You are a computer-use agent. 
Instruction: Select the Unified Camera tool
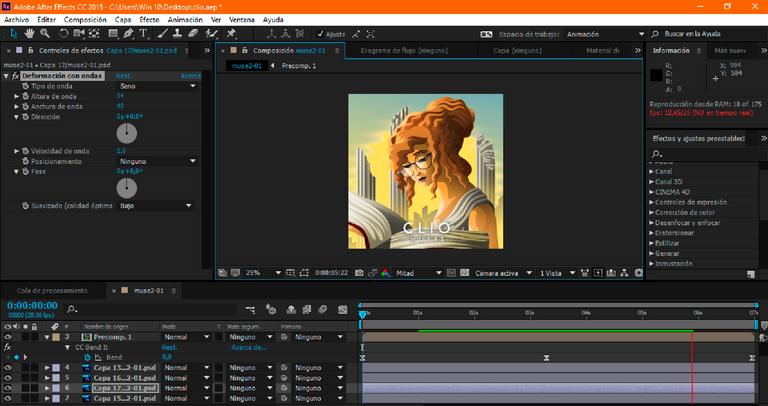[78, 33]
